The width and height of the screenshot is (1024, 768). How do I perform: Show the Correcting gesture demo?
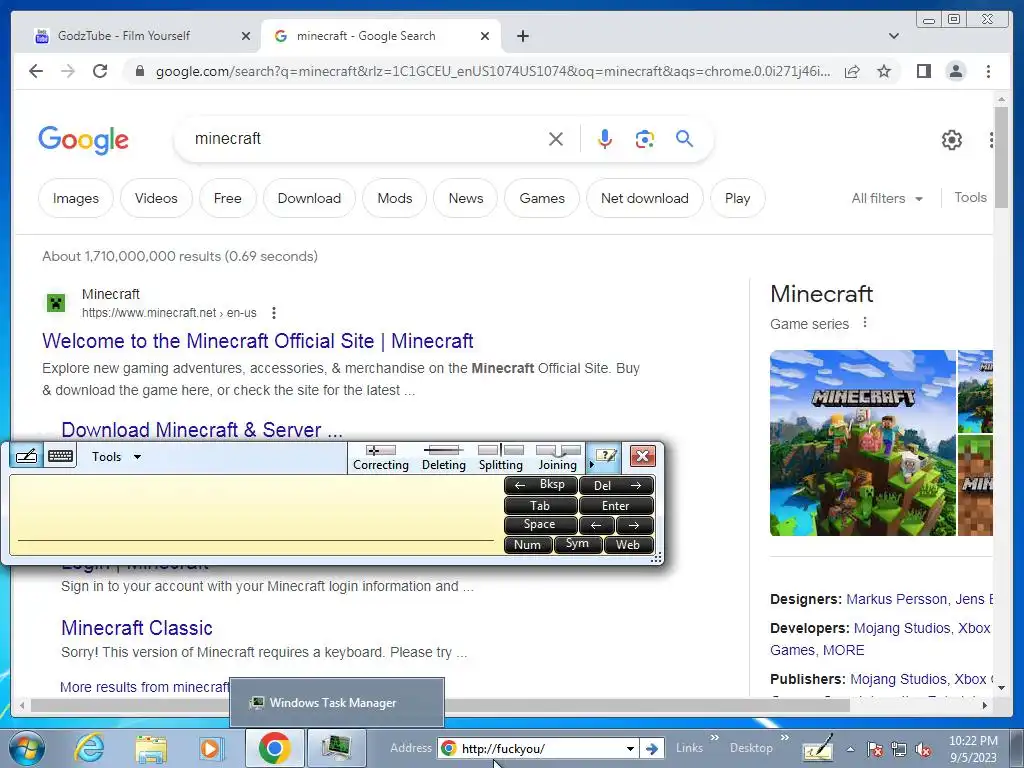[x=381, y=458]
